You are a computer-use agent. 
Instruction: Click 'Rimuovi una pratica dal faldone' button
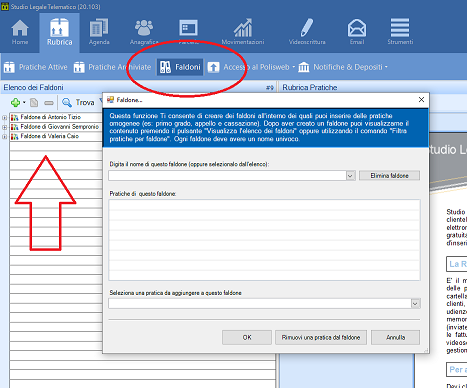click(x=321, y=337)
